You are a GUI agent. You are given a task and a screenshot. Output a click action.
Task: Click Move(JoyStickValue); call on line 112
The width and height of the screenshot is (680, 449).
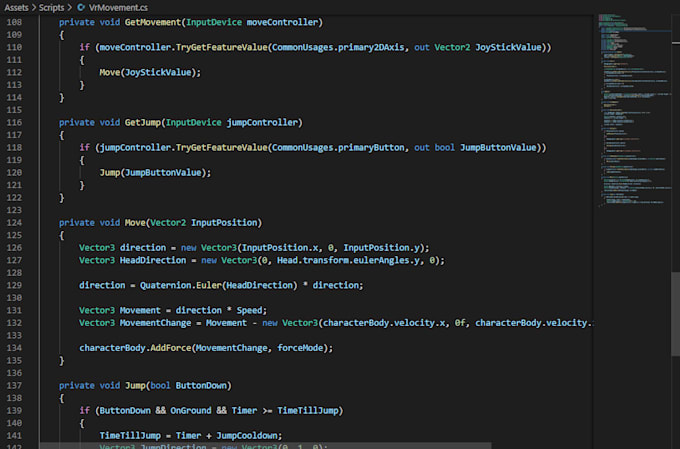(x=150, y=72)
